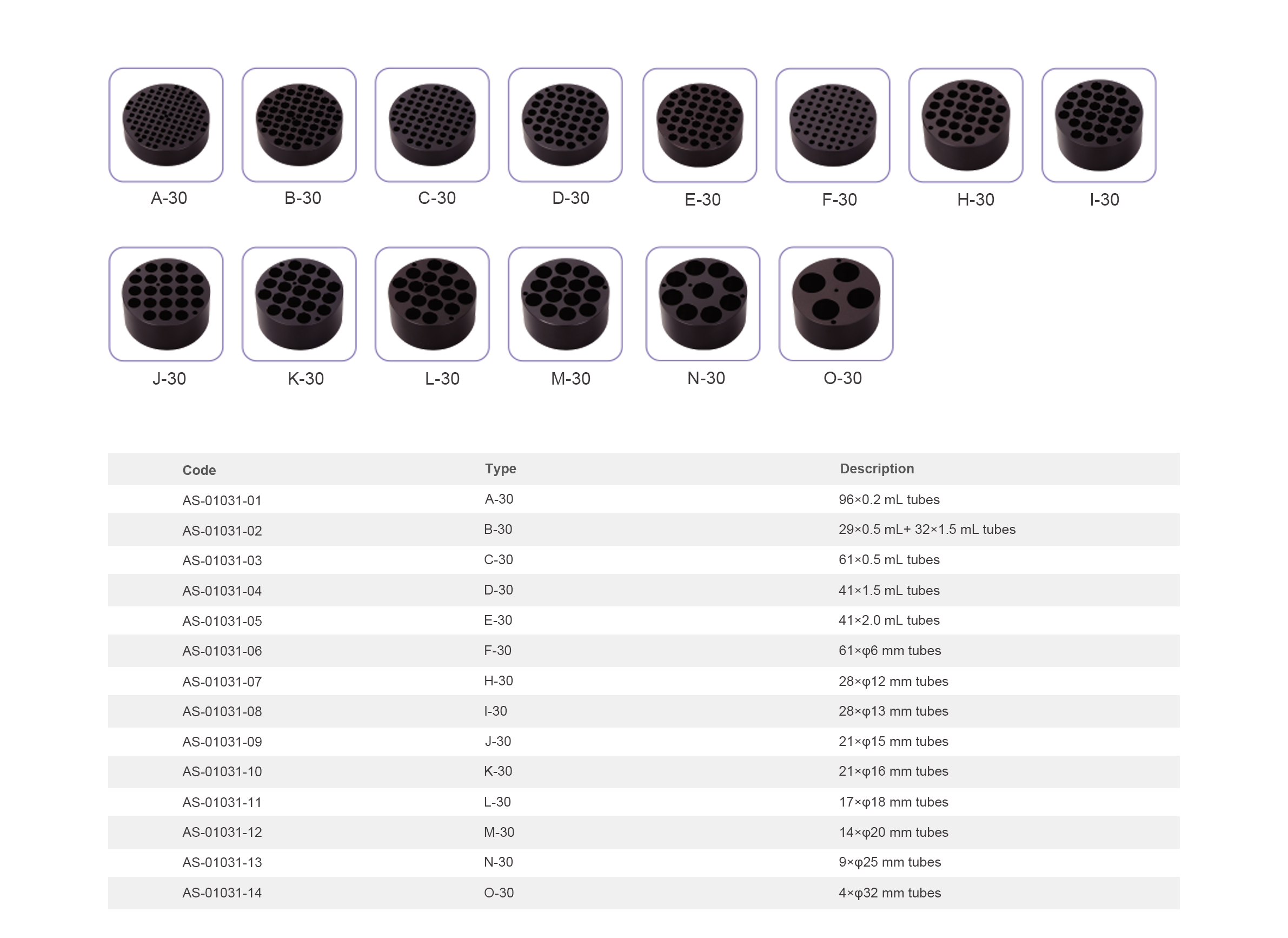Click the M-30 caption under its thumbnail
Viewport: 1288px width, 938px height.
571,379
